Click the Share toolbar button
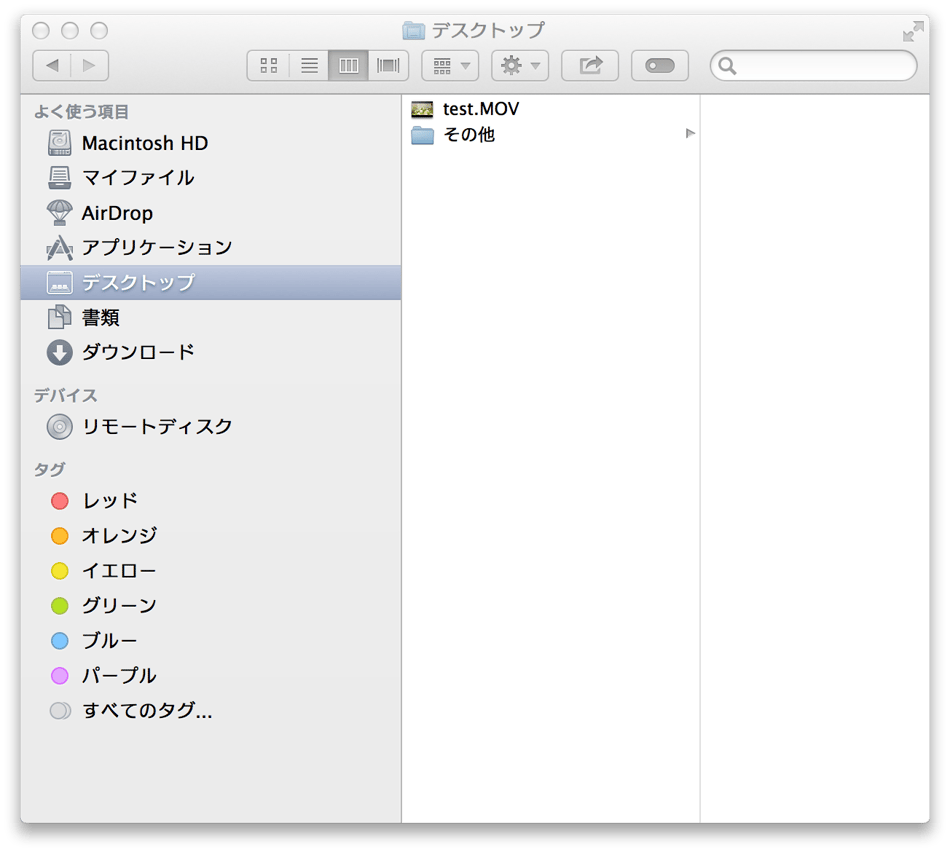This screenshot has width=950, height=852. (x=590, y=66)
